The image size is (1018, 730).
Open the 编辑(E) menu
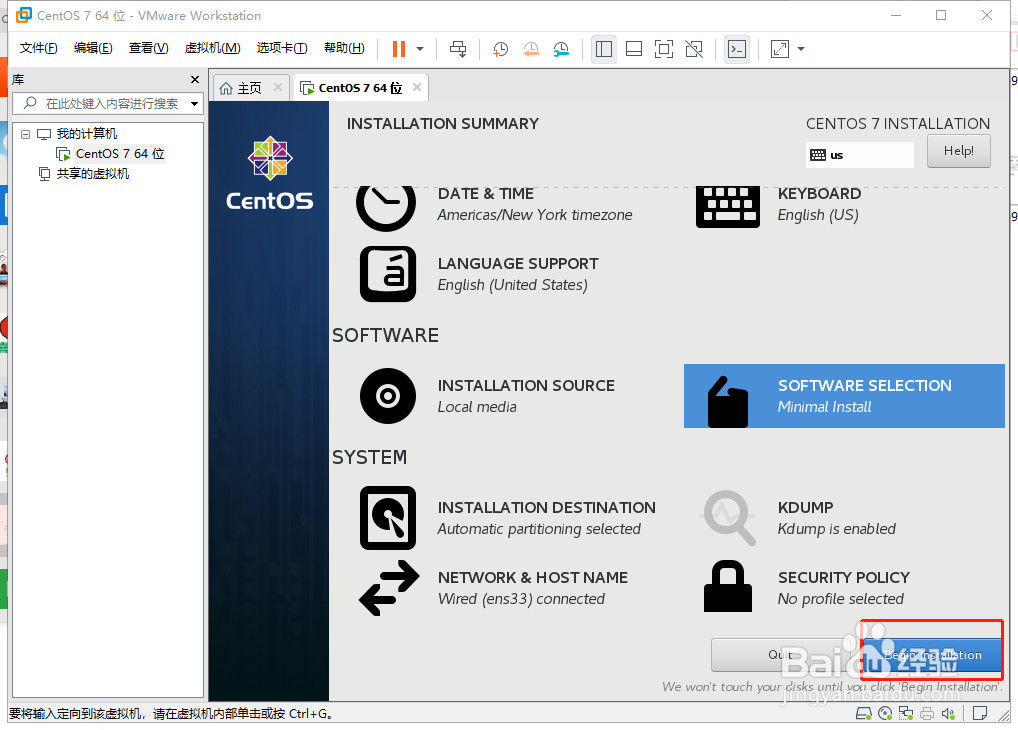click(x=93, y=47)
